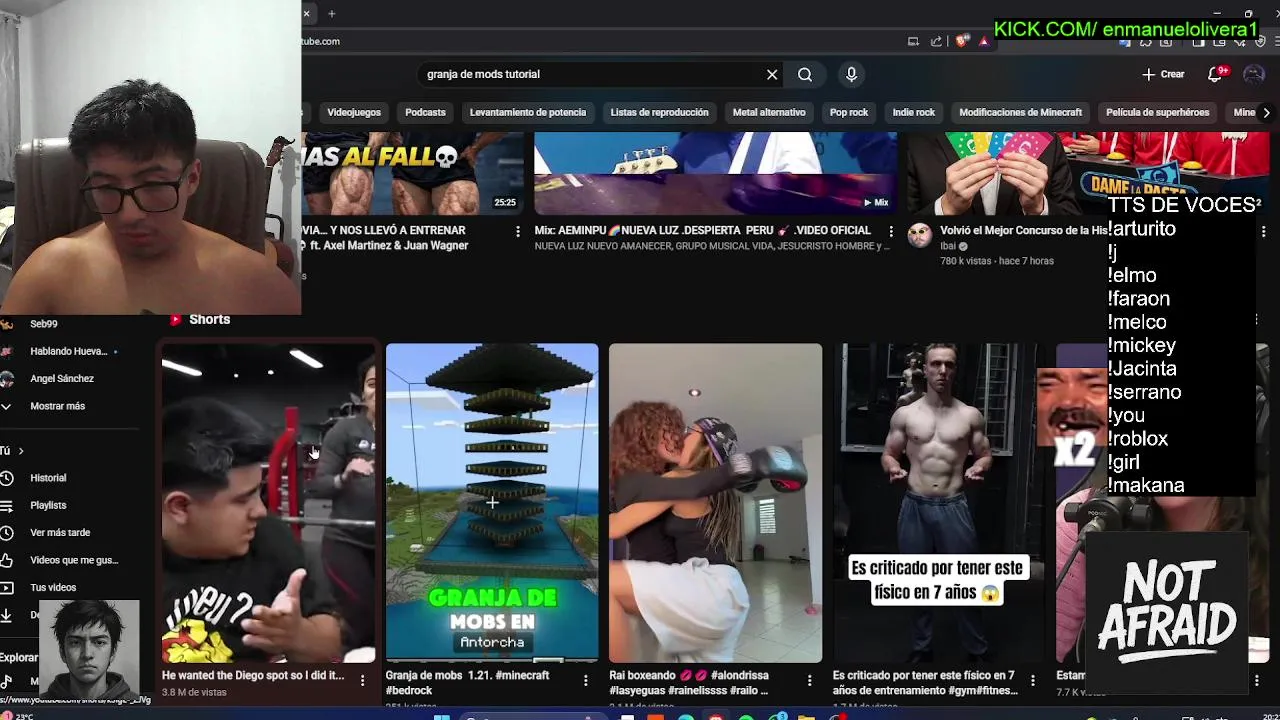Select the Metal alternativo chip
Image resolution: width=1280 pixels, height=720 pixels.
coord(769,112)
